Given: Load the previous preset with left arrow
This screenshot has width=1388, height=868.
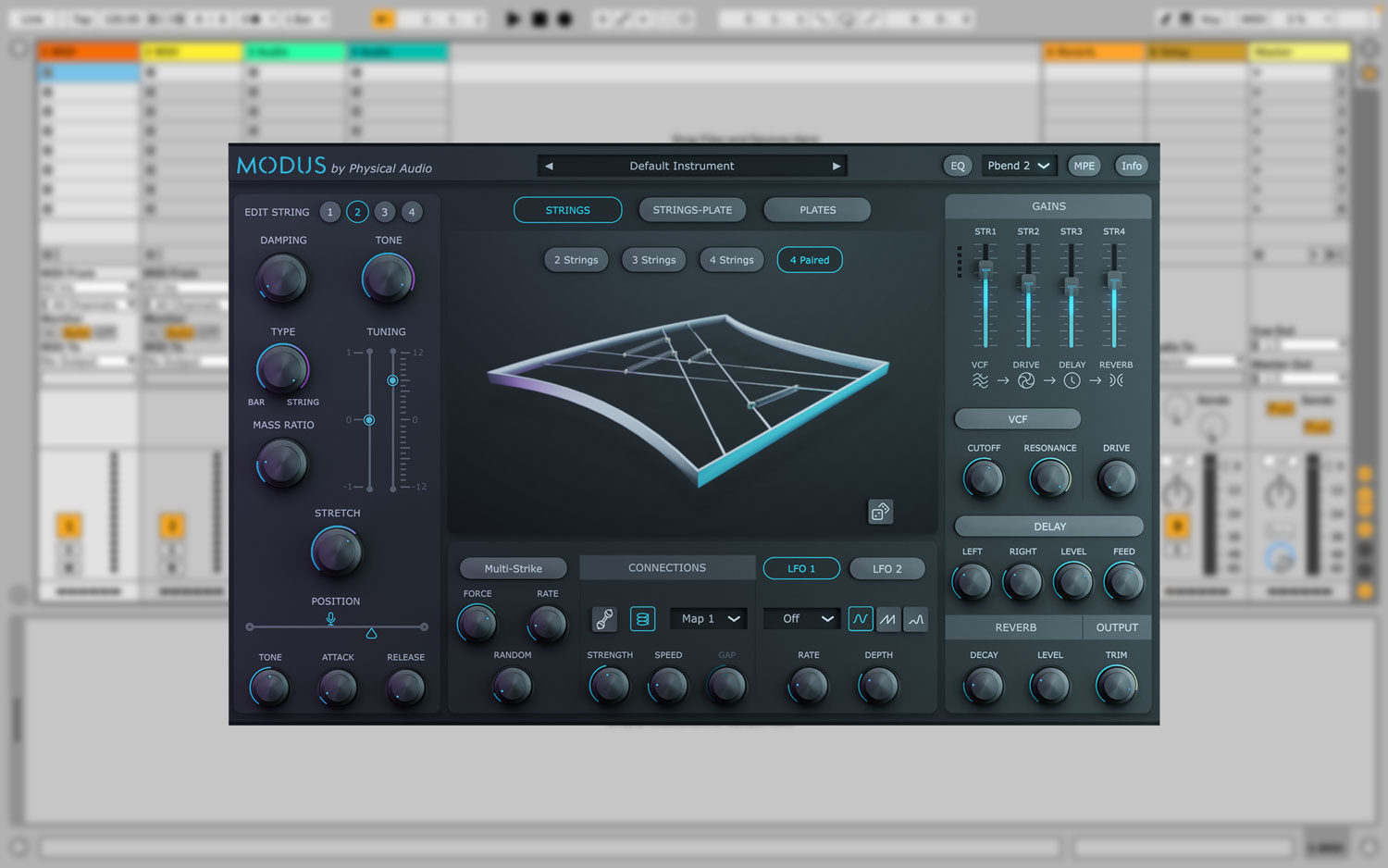Looking at the screenshot, I should point(549,167).
